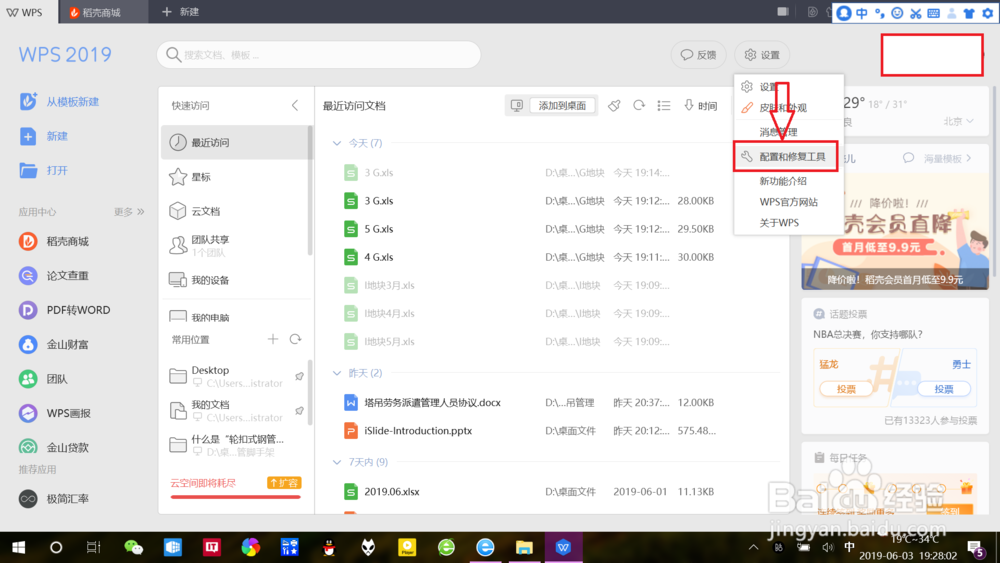Screen dimensions: 1000x563
Task: Open WeChat from the taskbar
Action: pos(133,547)
